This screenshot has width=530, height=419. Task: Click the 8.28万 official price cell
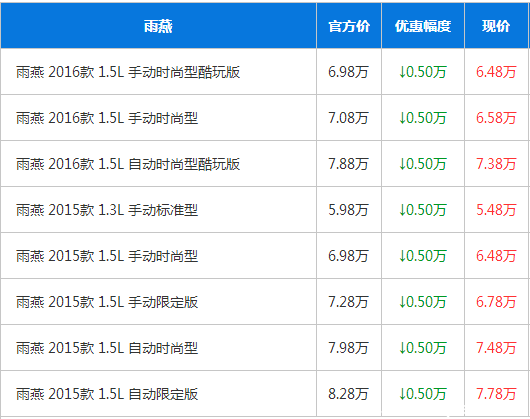[x=348, y=394]
